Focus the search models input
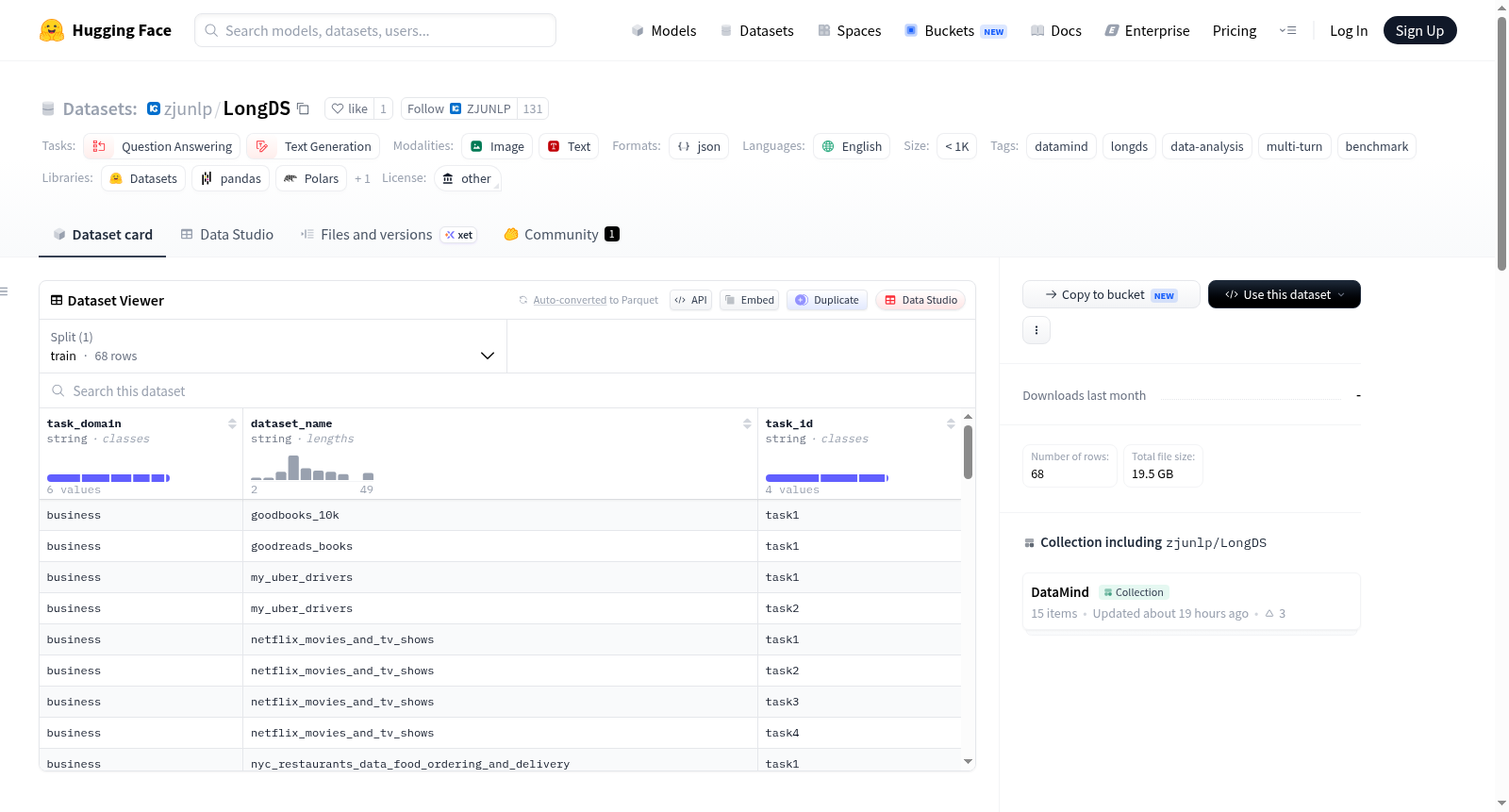The image size is (1509, 812). [375, 30]
